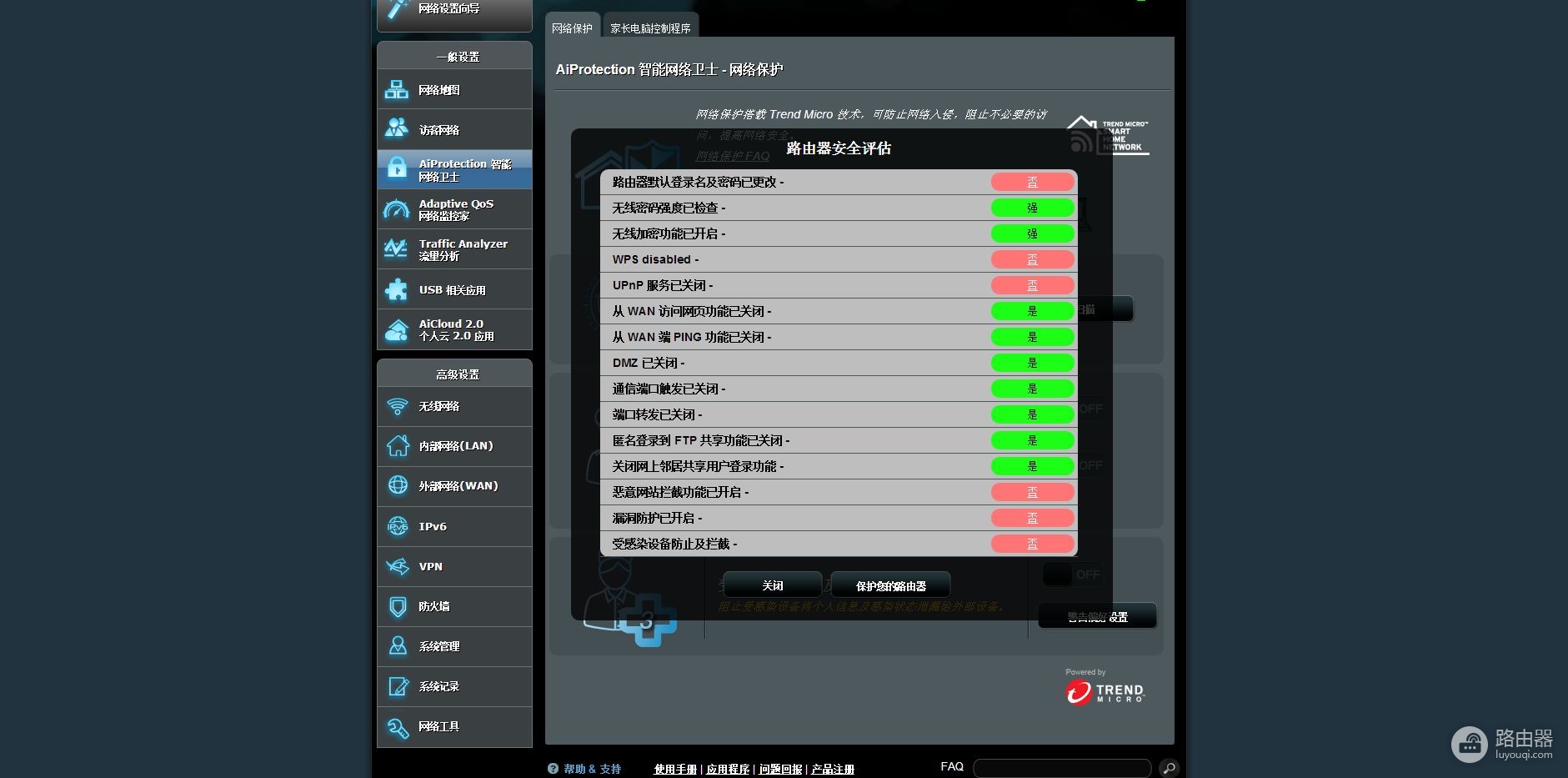Open 系统管理 user icon
Image resolution: width=1568 pixels, height=778 pixels.
398,646
